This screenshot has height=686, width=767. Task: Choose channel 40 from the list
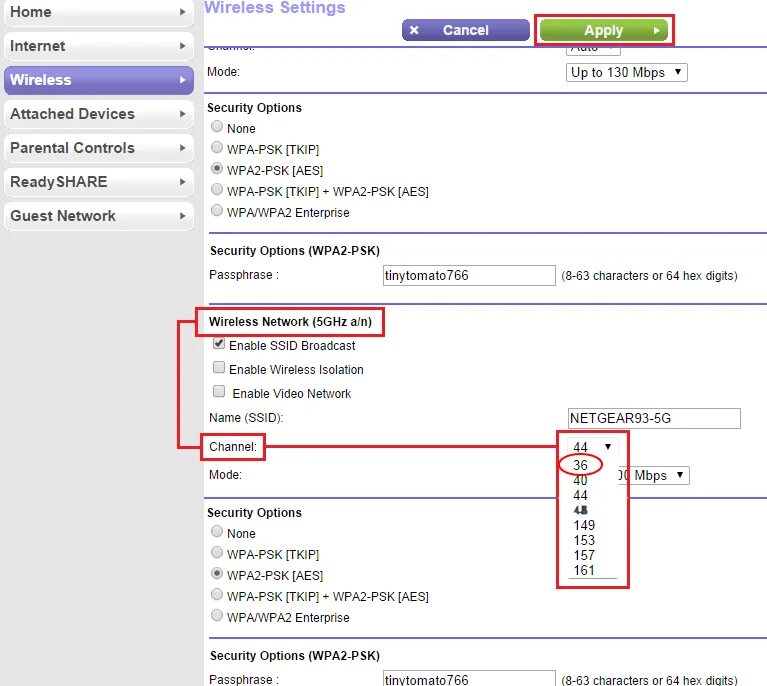coord(580,480)
